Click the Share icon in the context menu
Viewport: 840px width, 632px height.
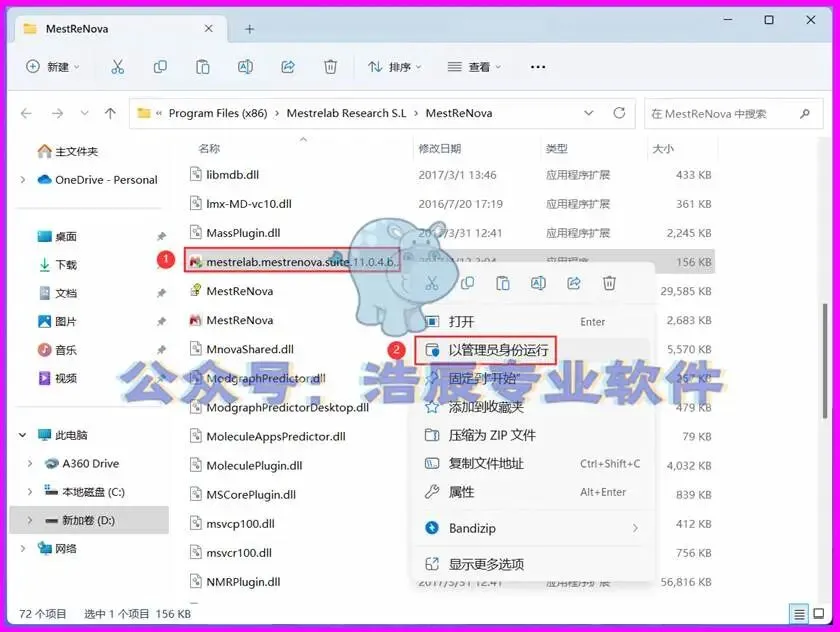574,283
